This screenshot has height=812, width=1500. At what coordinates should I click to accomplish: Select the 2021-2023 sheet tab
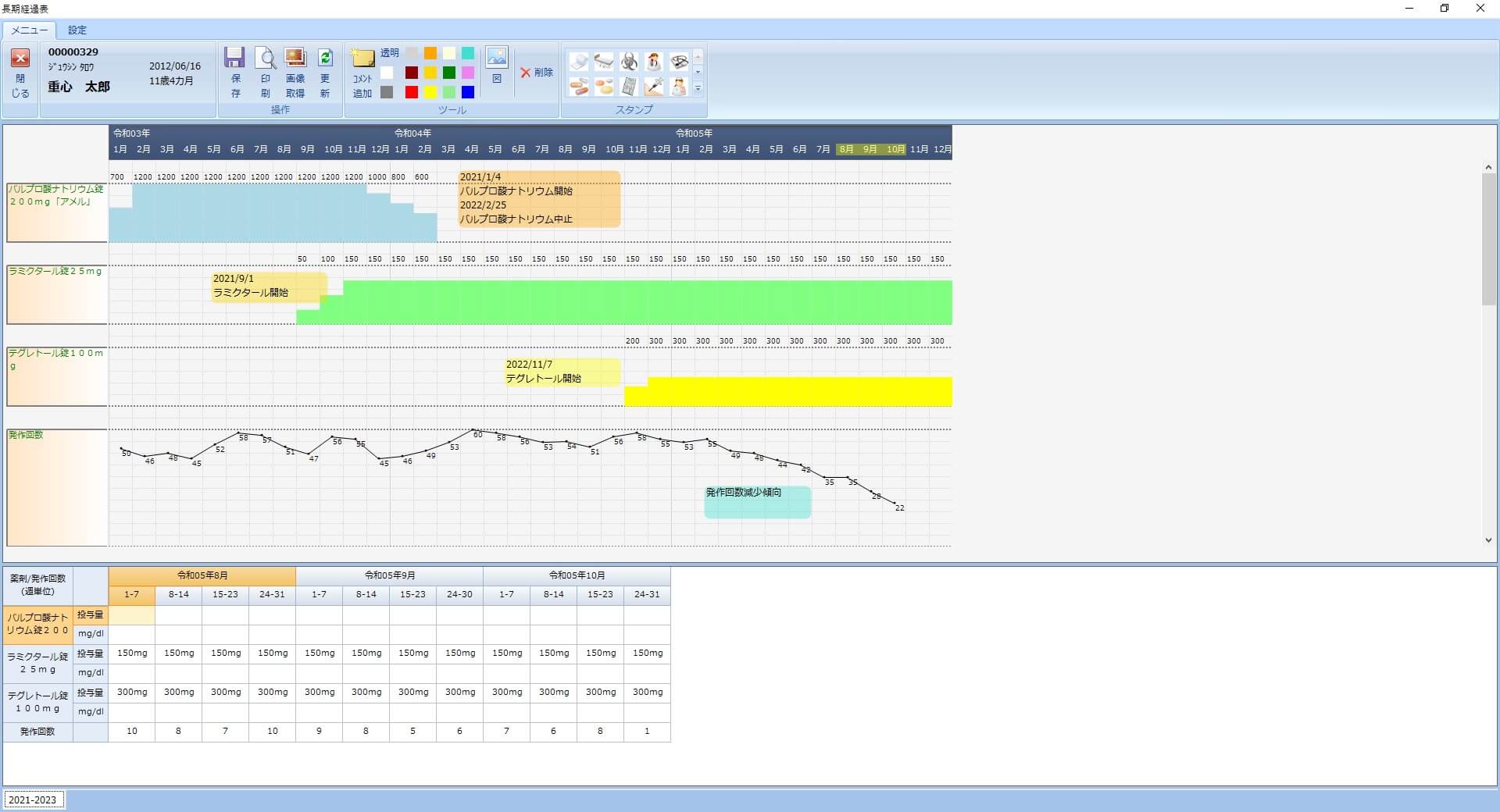tap(33, 800)
